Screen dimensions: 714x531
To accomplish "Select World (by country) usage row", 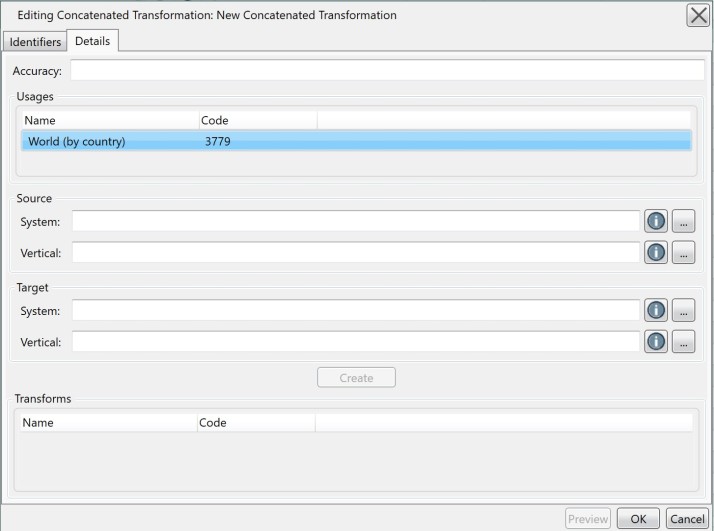I will tap(357, 141).
